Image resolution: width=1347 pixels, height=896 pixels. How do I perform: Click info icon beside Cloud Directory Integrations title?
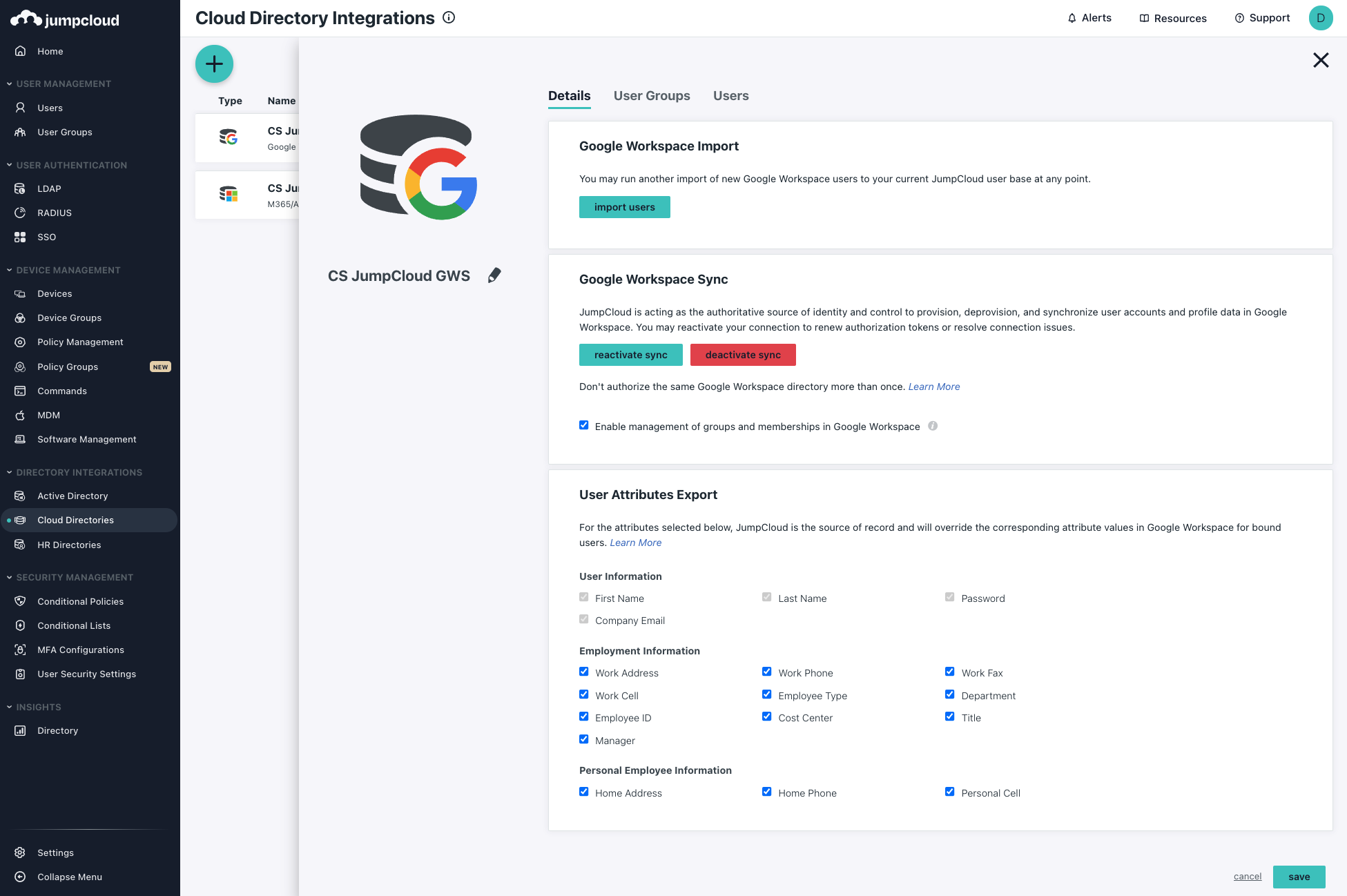pos(449,18)
